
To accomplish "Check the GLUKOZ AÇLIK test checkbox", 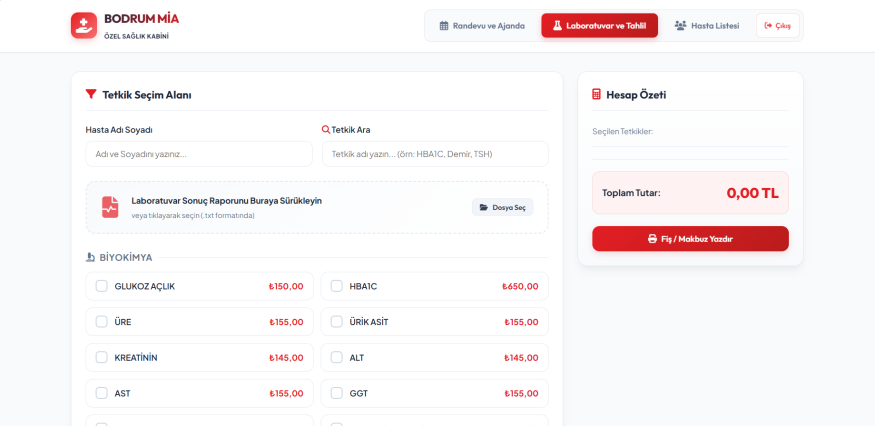I will 102,286.
